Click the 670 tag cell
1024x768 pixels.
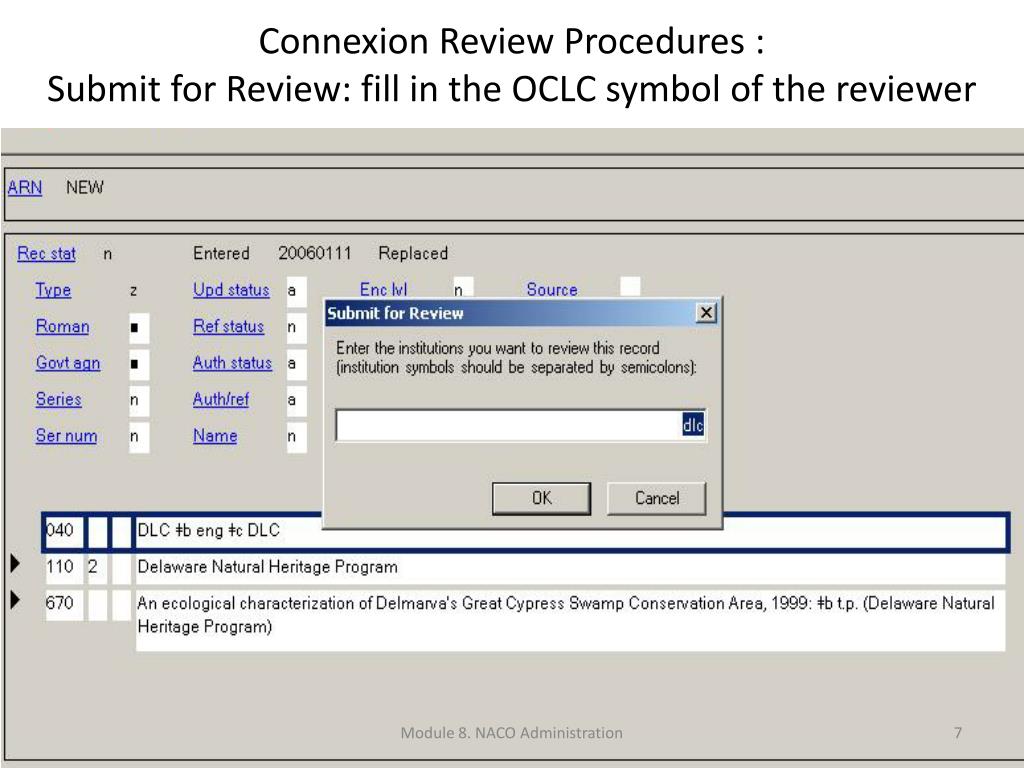click(x=63, y=603)
